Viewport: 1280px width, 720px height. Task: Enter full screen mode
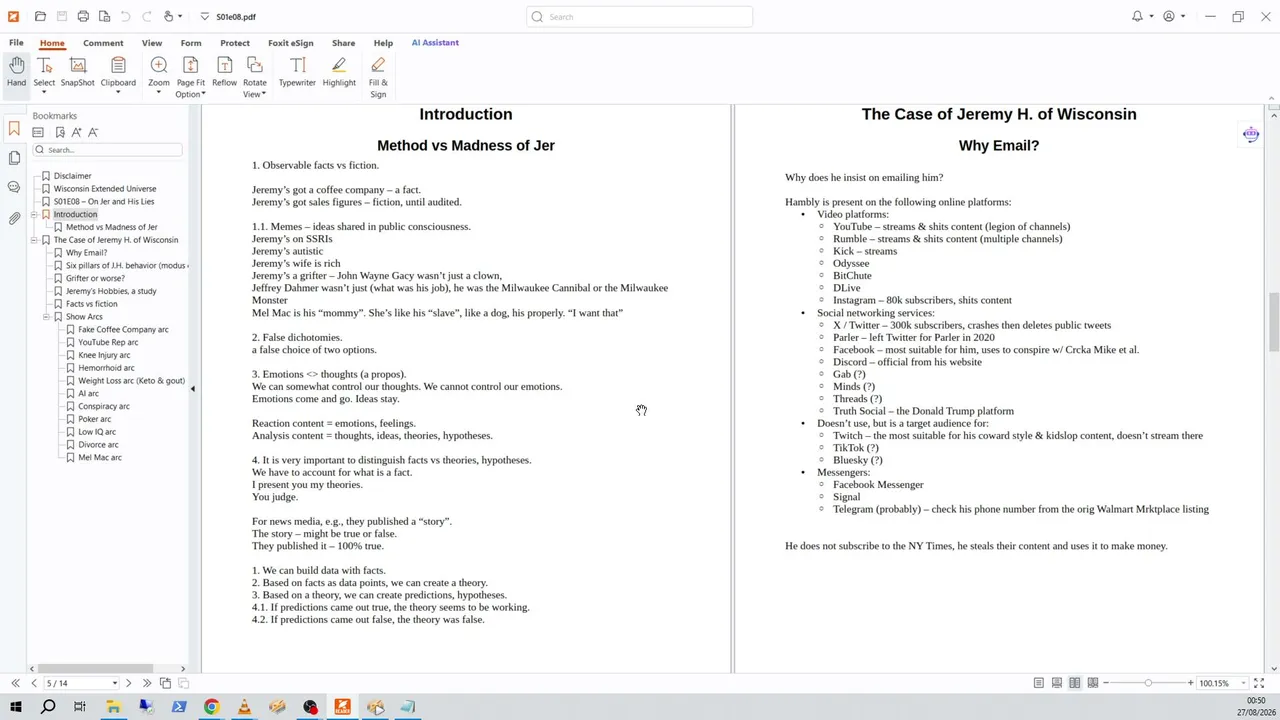pyautogui.click(x=1259, y=683)
